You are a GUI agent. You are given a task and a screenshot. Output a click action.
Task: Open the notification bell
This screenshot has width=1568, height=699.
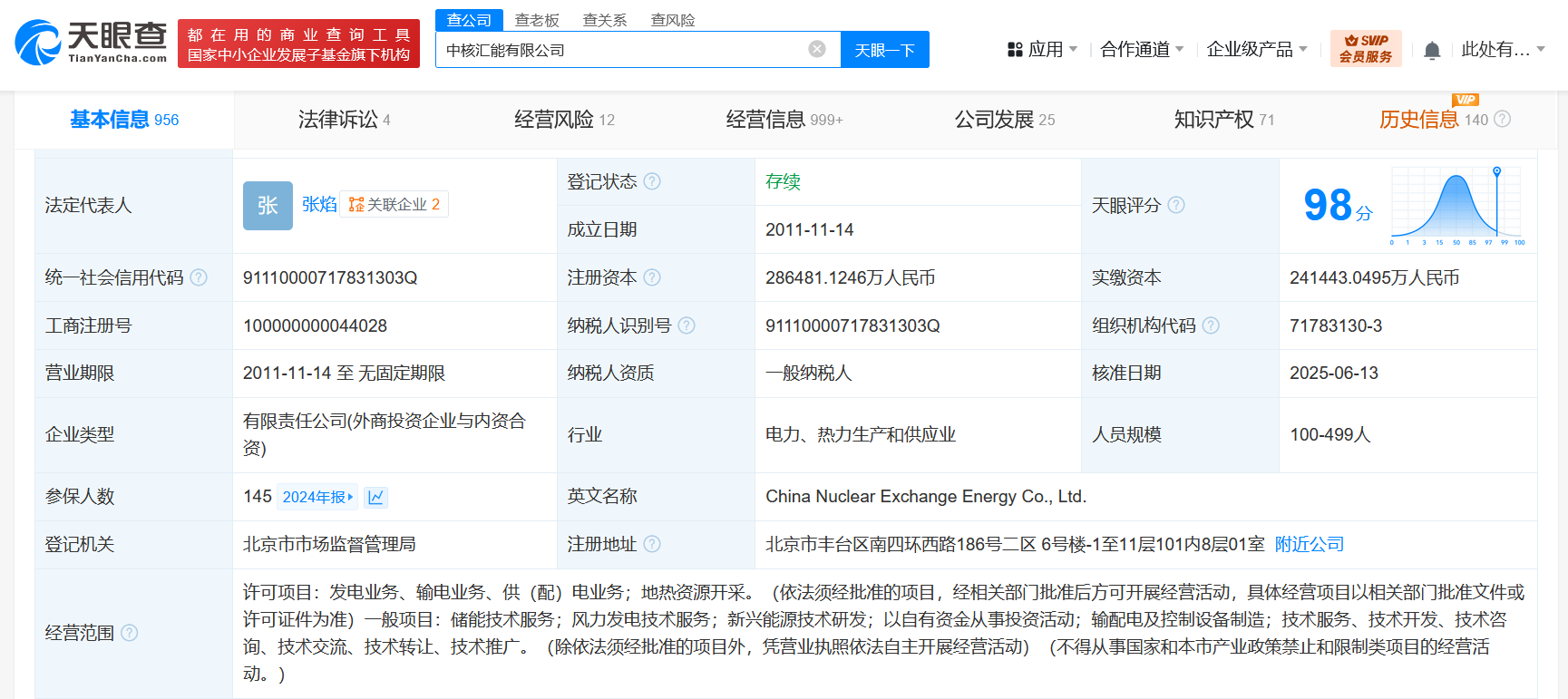coord(1432,51)
